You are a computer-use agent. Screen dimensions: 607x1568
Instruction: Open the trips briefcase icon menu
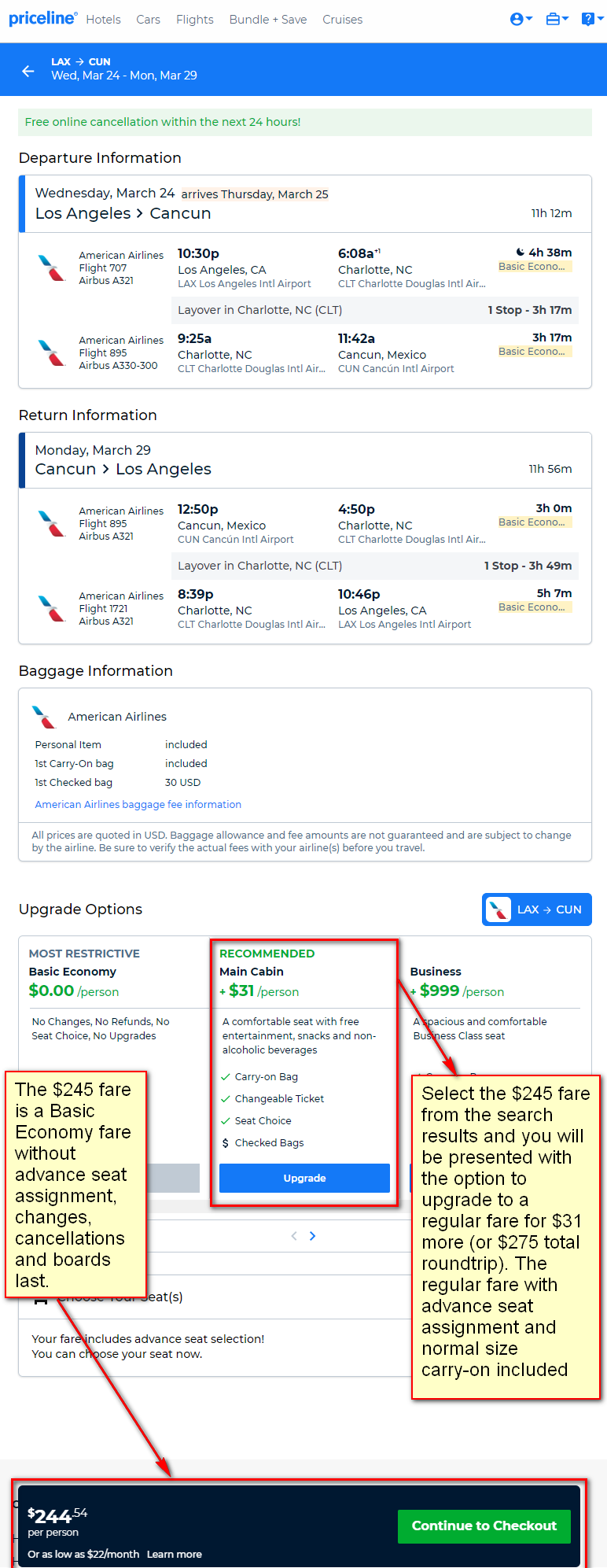click(557, 19)
